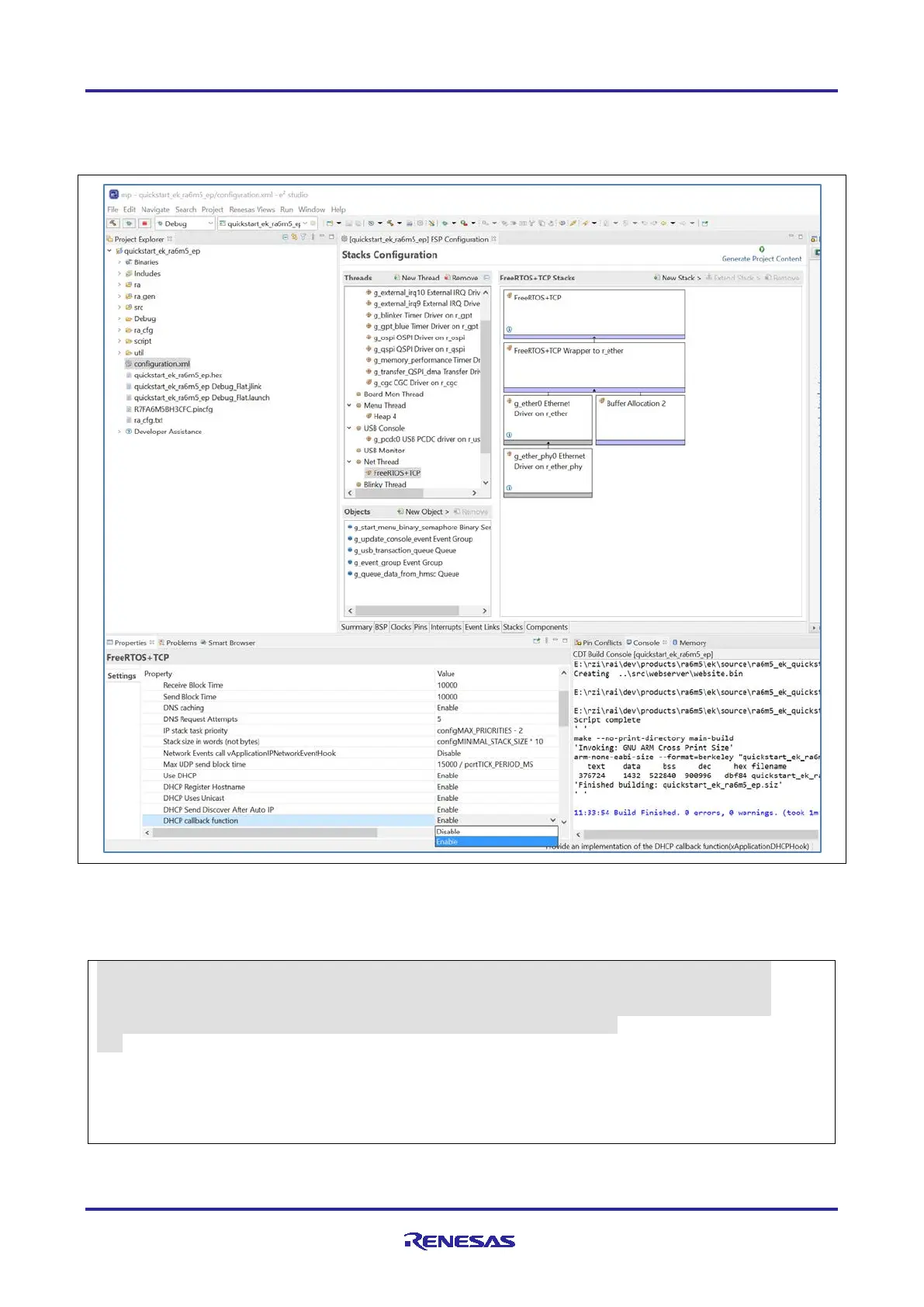Select Enable in the dropdown list
The image size is (924, 1307).
pos(497,842)
